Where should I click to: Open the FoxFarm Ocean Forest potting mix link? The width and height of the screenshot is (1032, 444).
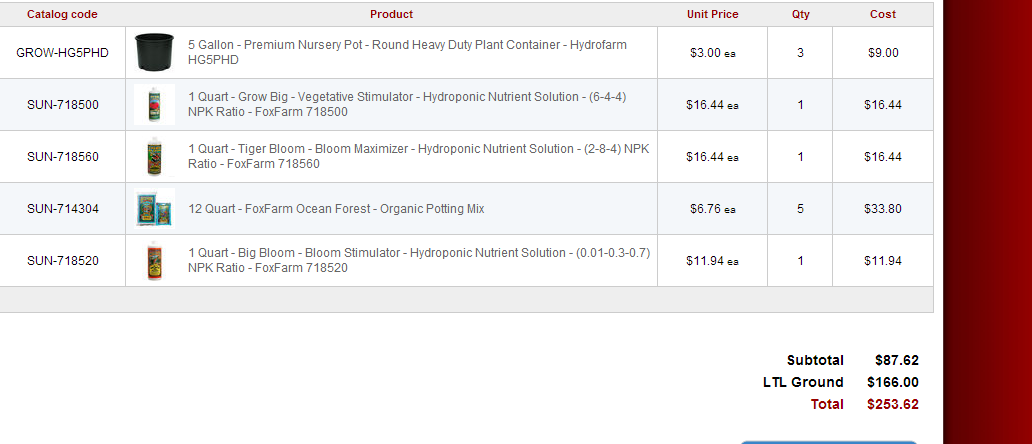(336, 209)
